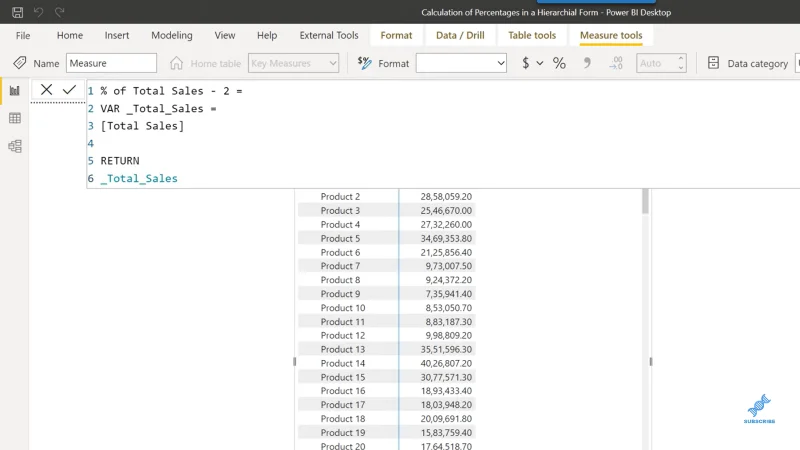This screenshot has width=800, height=450.
Task: Click the Save icon in title bar
Action: pyautogui.click(x=17, y=12)
